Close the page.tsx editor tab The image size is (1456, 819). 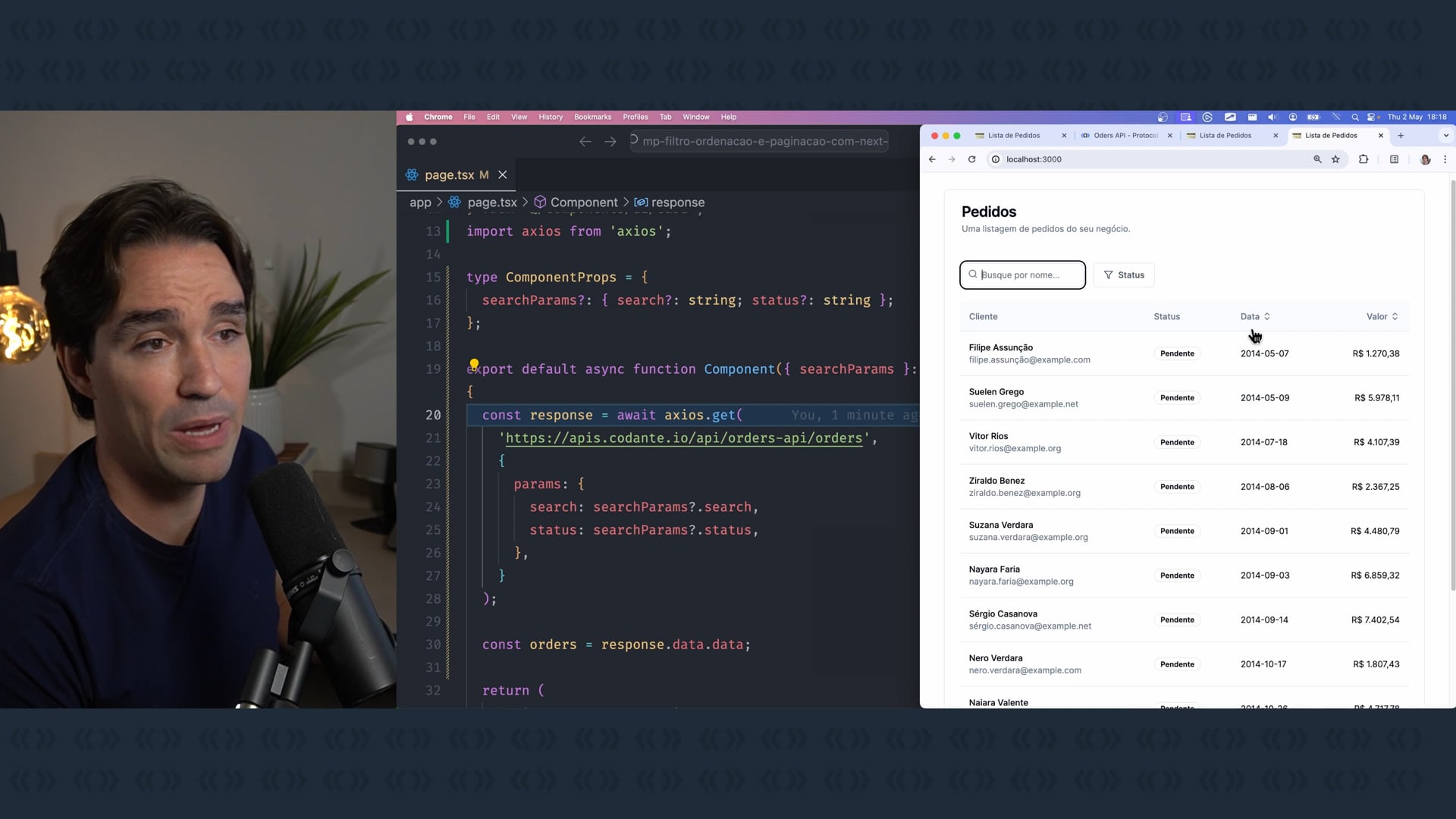[503, 174]
